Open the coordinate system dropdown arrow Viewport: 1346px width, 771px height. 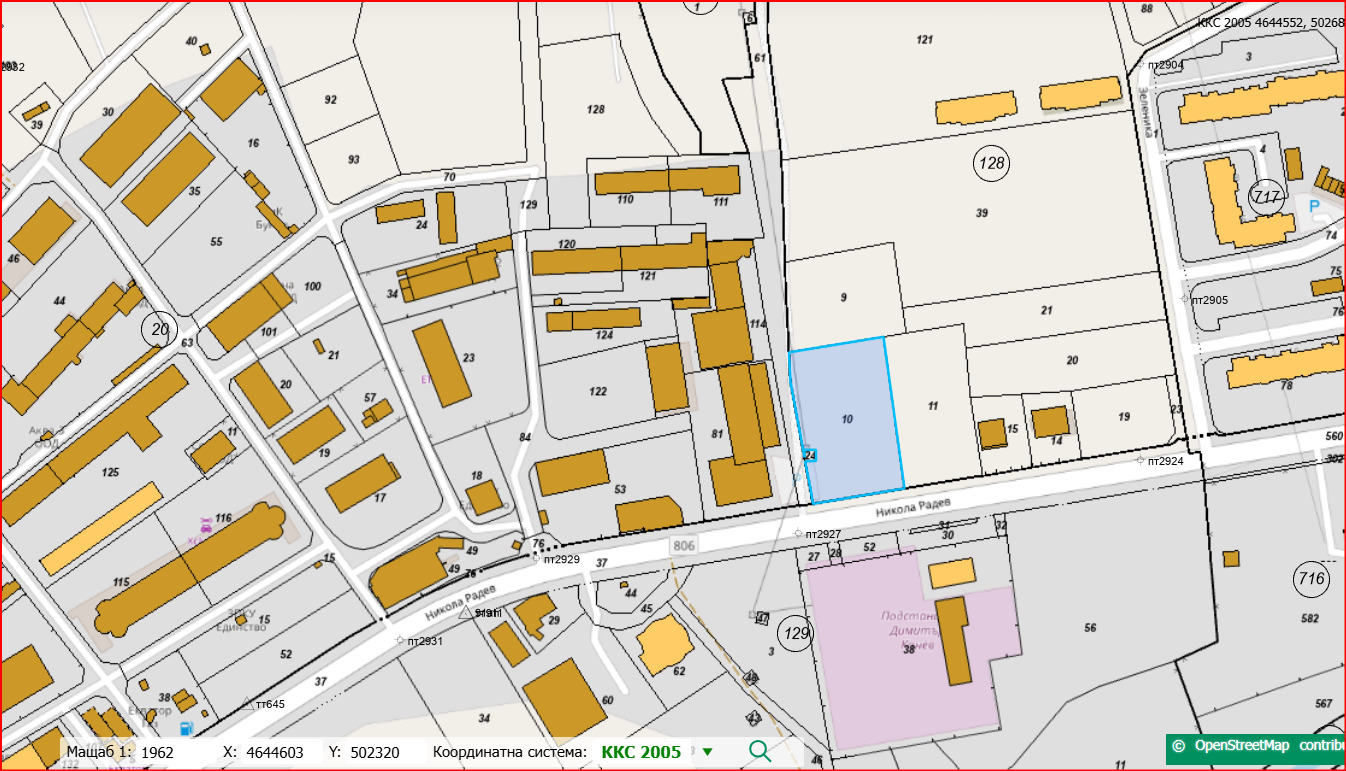[x=707, y=752]
